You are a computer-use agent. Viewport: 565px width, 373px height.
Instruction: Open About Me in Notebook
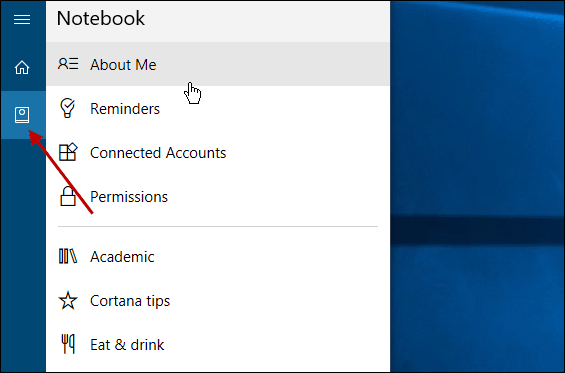[218, 65]
